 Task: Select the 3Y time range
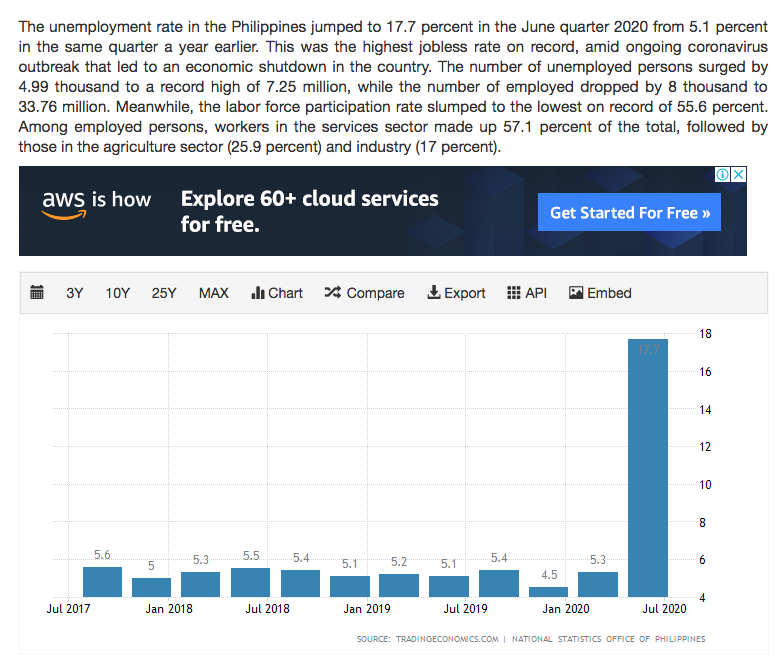point(74,293)
